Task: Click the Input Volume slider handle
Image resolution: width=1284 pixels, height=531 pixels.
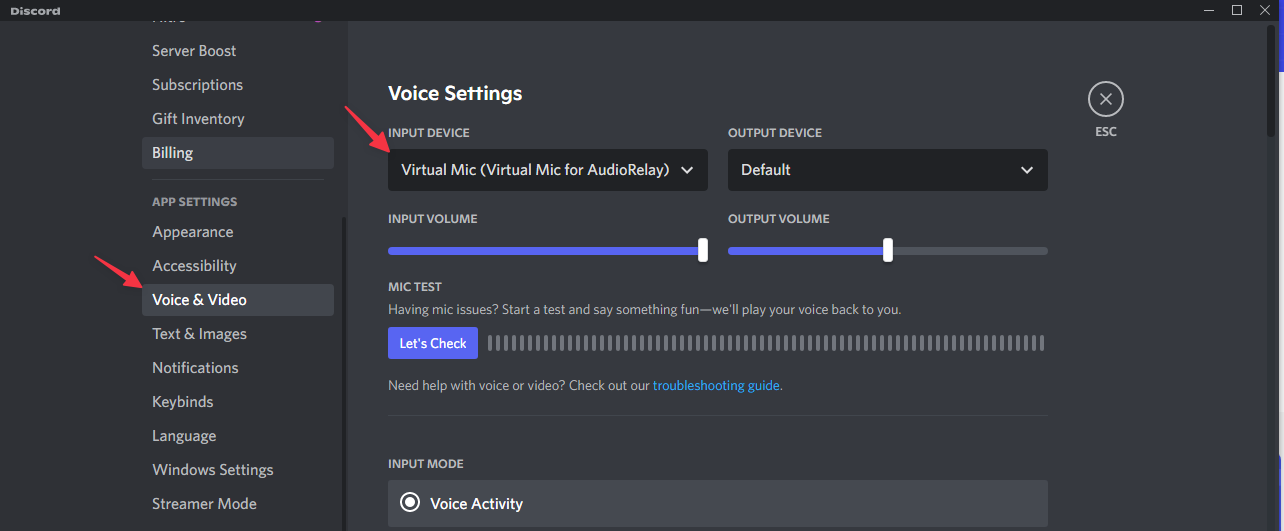Action: tap(703, 250)
